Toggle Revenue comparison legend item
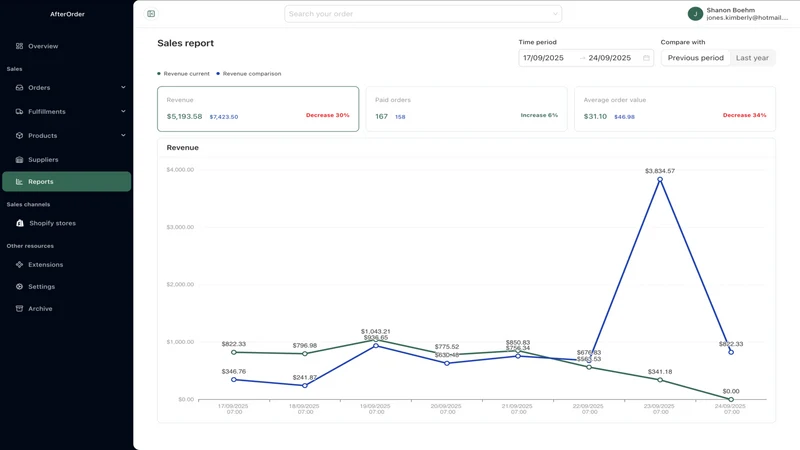 (248, 73)
